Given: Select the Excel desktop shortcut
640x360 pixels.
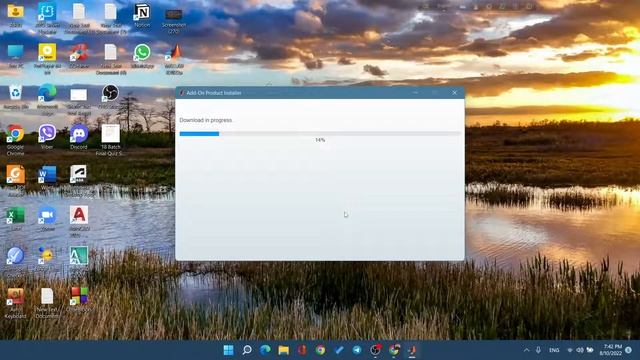Looking at the screenshot, I should (16, 219).
